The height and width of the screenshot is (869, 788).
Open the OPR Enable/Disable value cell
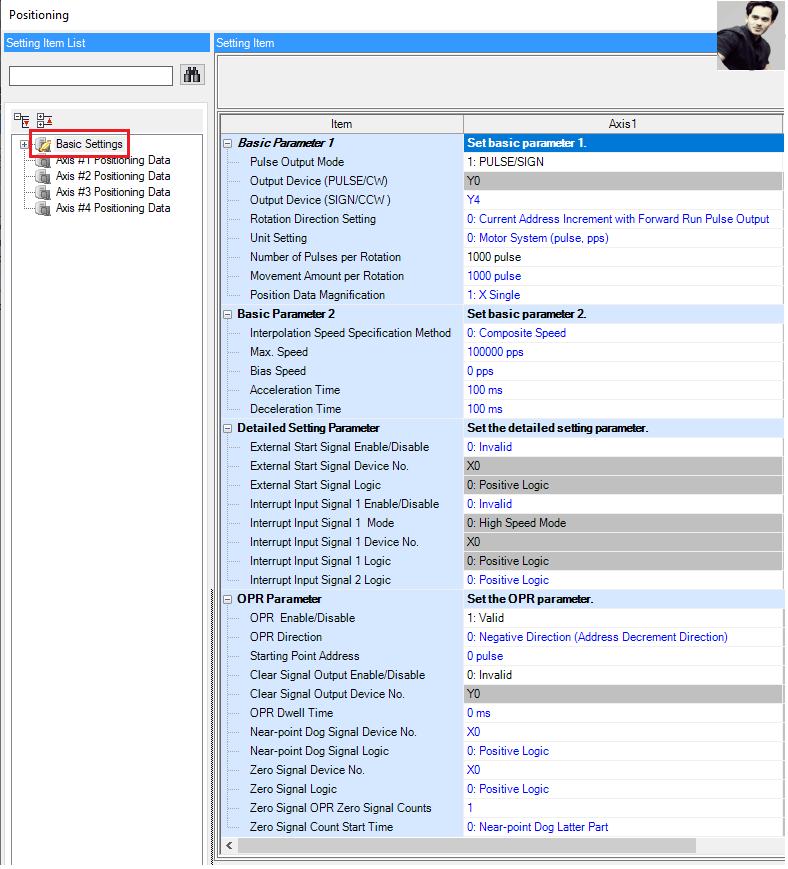click(x=623, y=618)
